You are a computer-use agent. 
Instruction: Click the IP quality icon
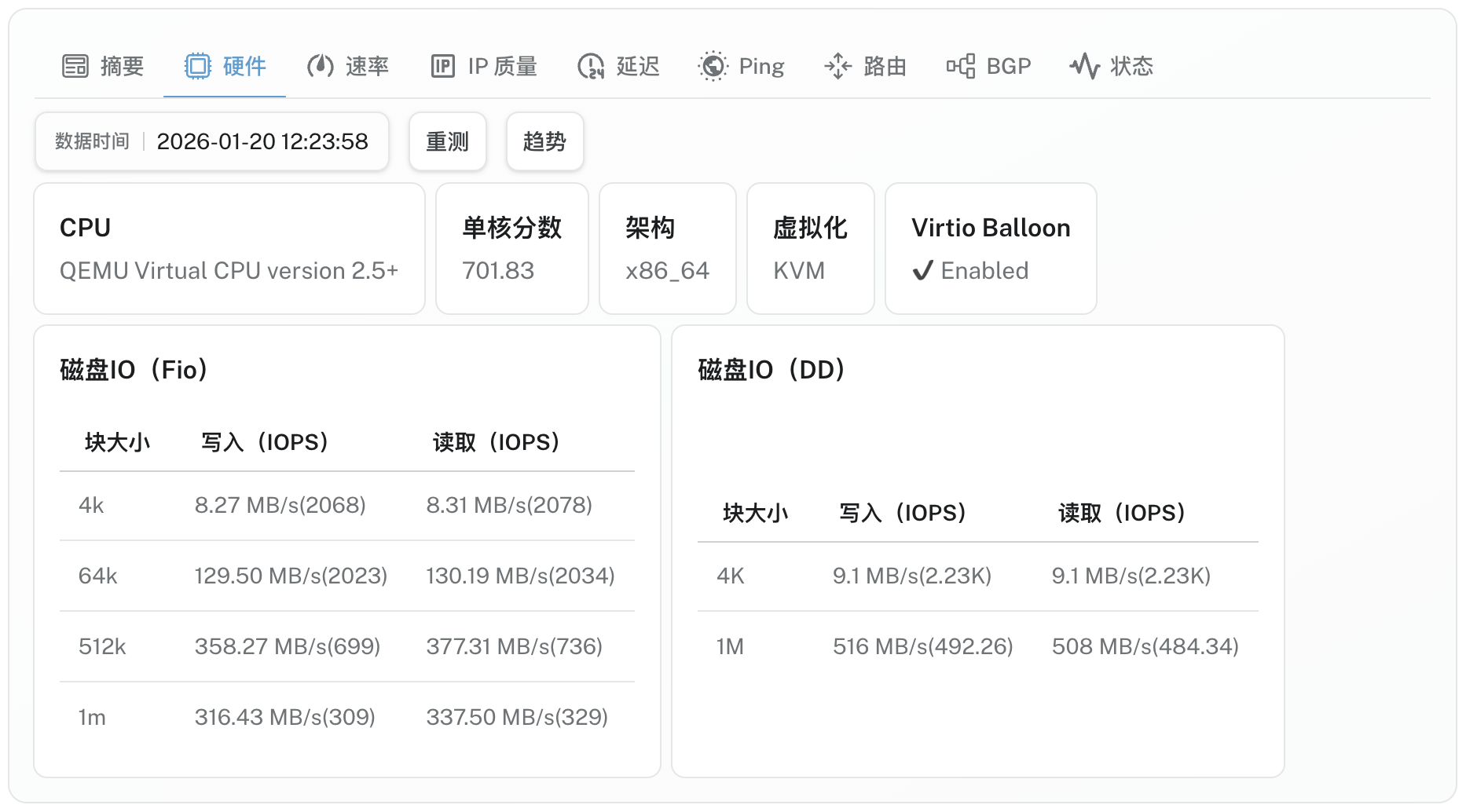pyautogui.click(x=442, y=66)
